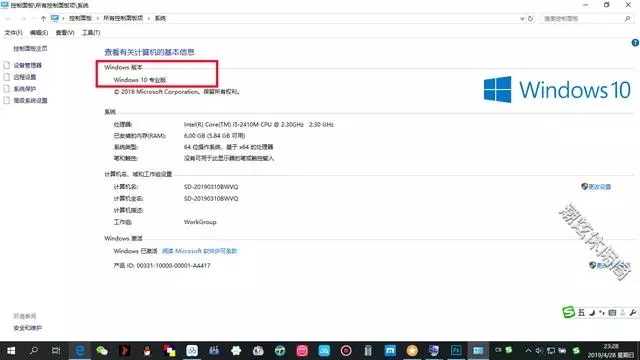Open Sogou toolbar wrench settings
This screenshot has width=640, height=360.
click(x=632, y=313)
